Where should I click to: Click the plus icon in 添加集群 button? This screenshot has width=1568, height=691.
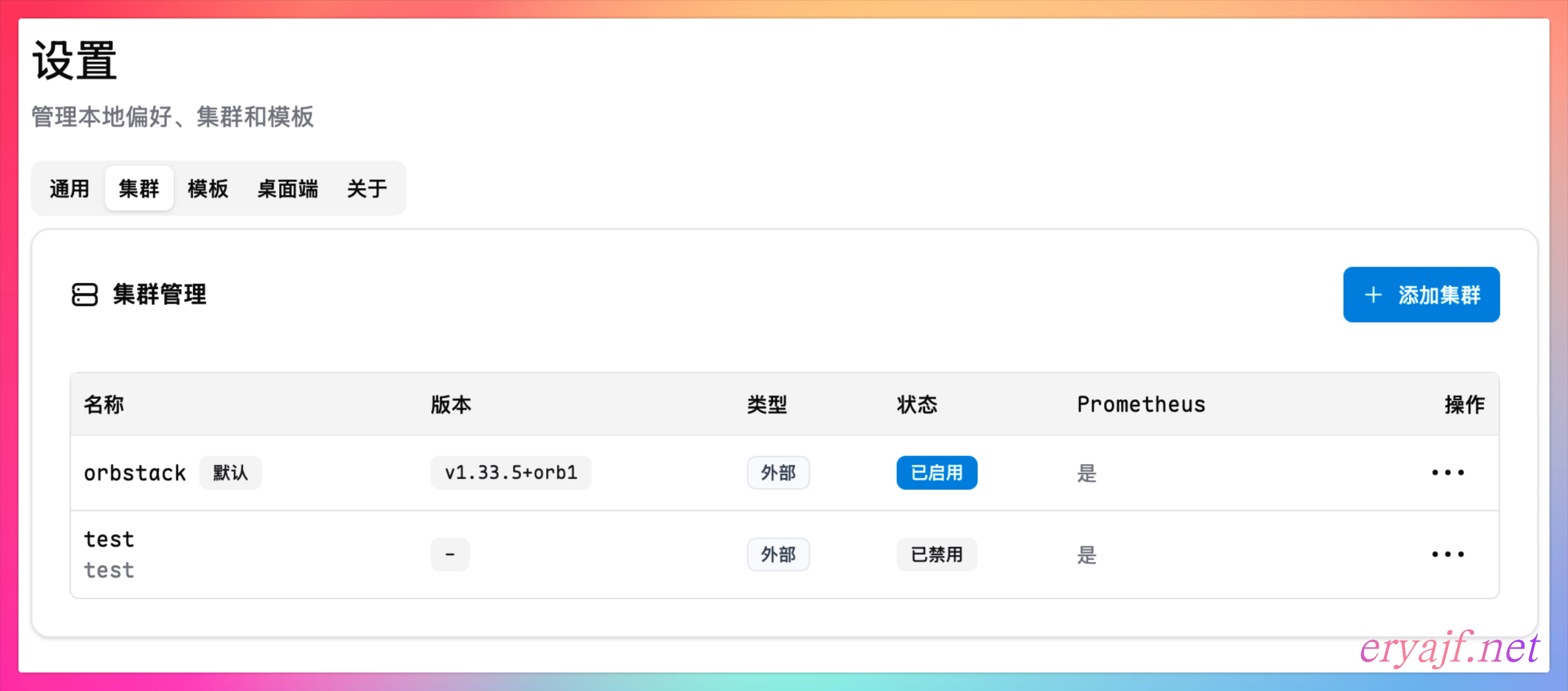(x=1373, y=295)
